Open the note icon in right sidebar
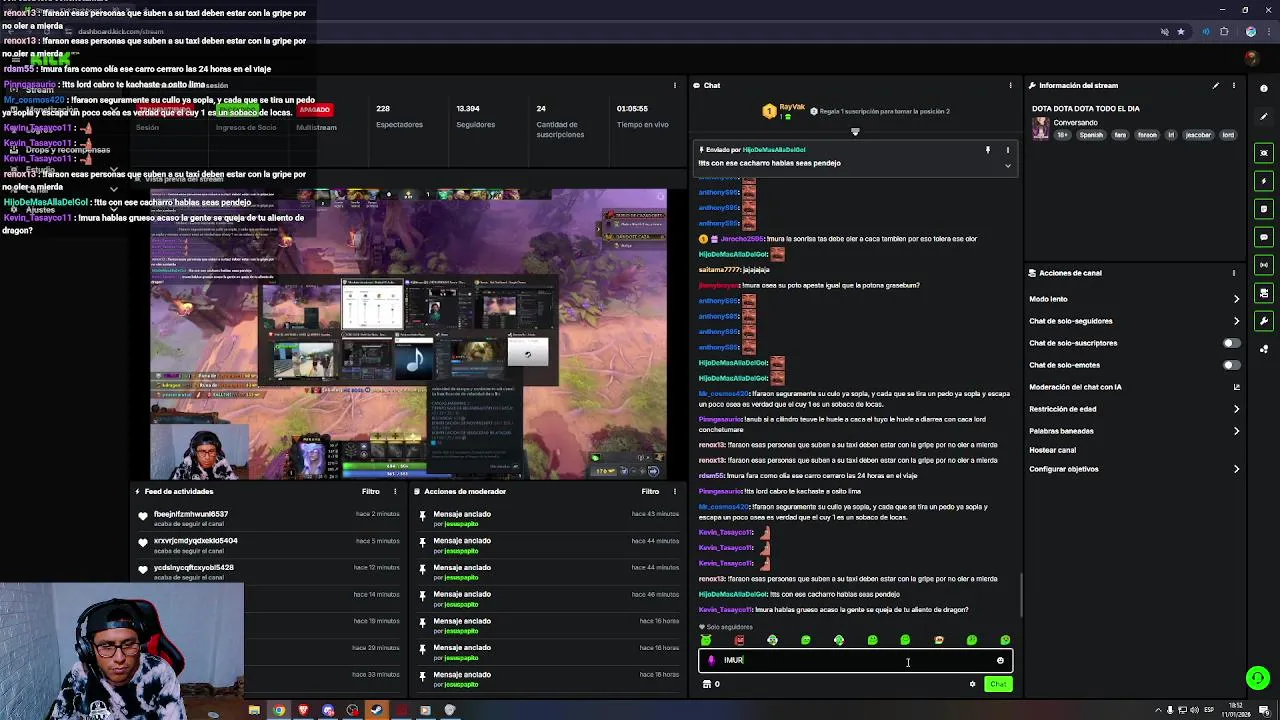The height and width of the screenshot is (720, 1280). 1264,209
